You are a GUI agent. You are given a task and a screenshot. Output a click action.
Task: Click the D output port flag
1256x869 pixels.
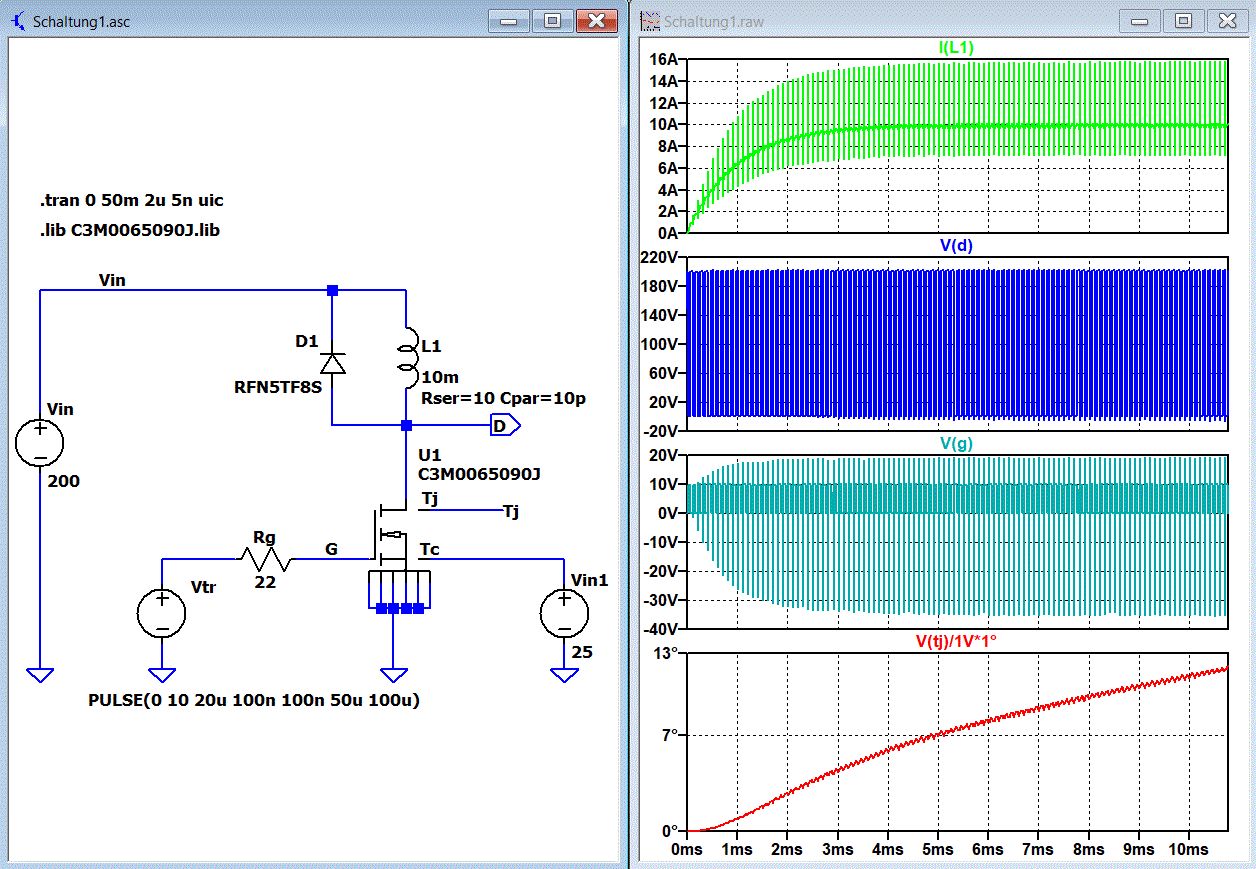coord(503,426)
